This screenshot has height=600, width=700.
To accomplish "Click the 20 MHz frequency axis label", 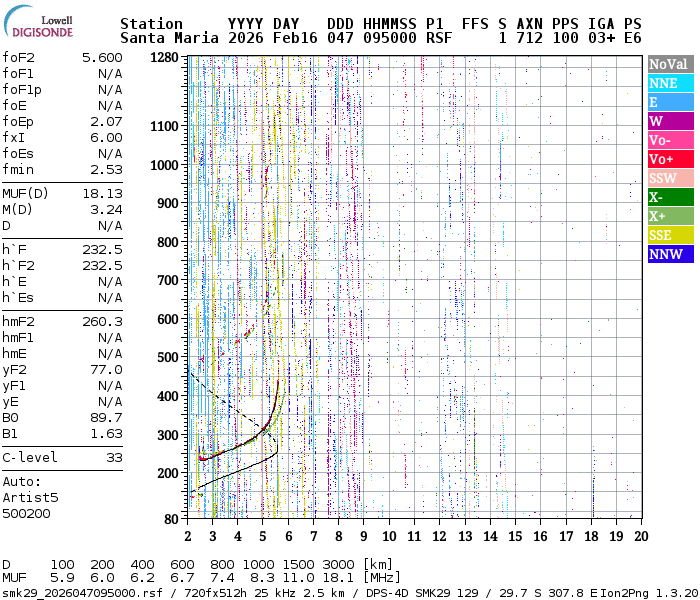I will point(641,536).
